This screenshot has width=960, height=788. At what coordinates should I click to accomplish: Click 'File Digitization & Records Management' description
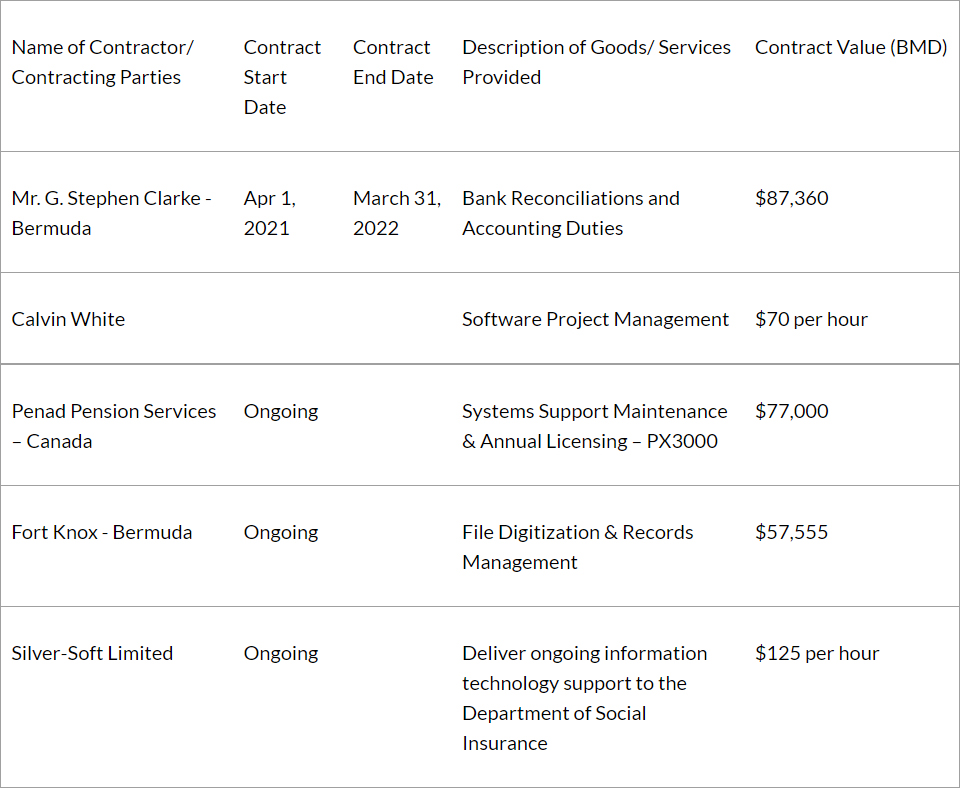pos(577,547)
